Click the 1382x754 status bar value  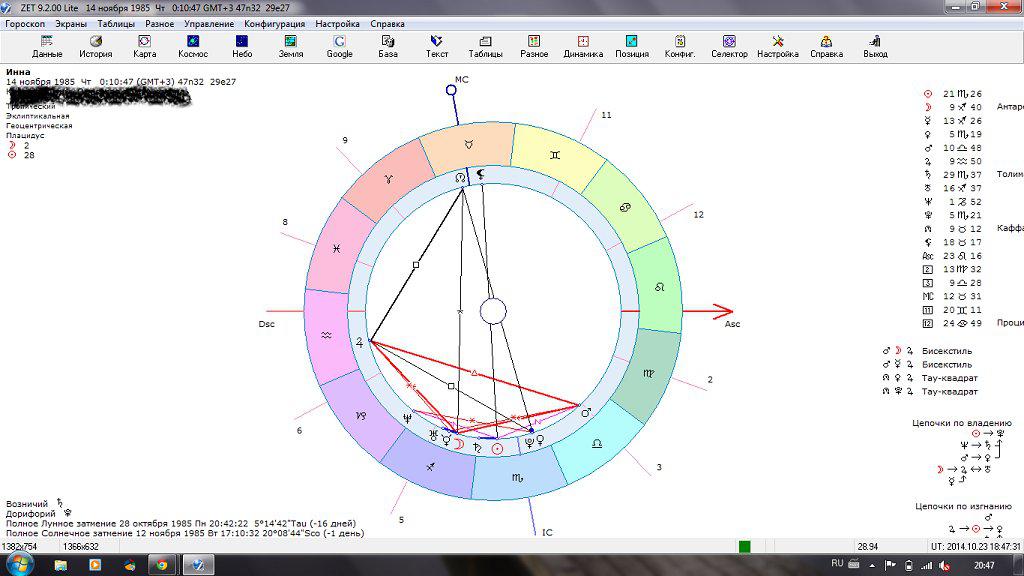[20, 547]
